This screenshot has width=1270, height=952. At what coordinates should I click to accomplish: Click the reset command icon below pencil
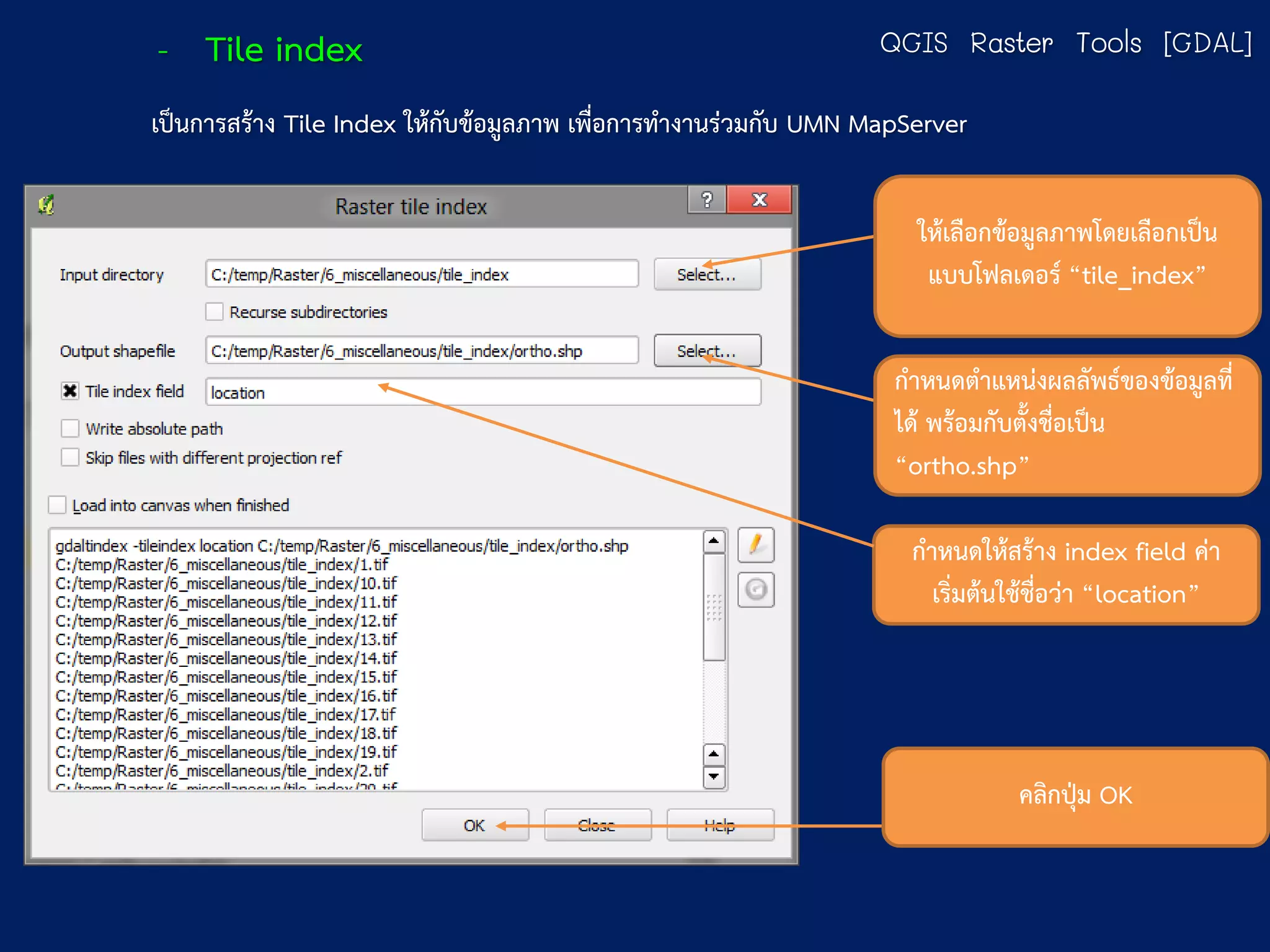(x=756, y=589)
